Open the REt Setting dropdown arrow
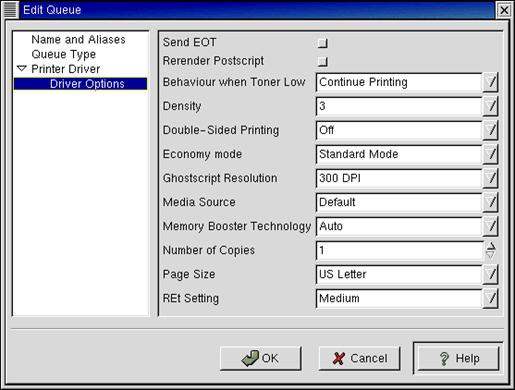This screenshot has height=390, width=515. click(490, 298)
